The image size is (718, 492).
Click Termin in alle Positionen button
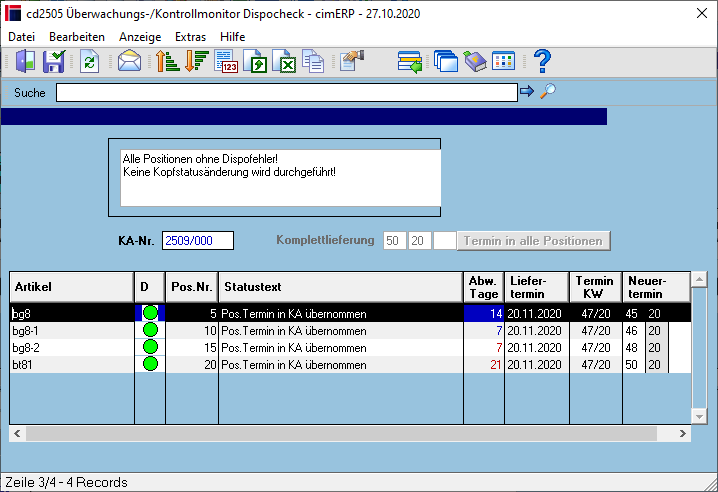533,241
